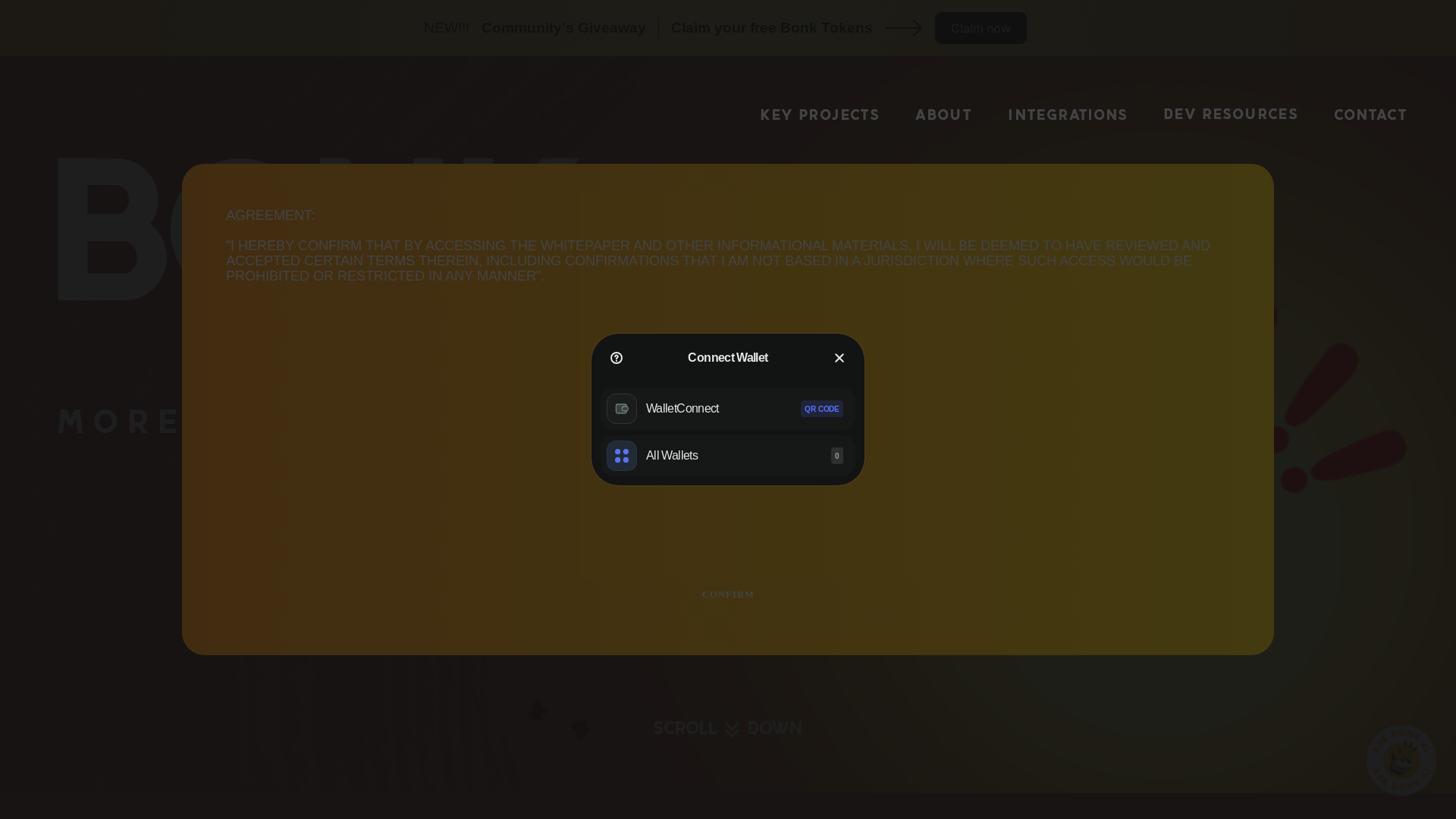1456x819 pixels.
Task: Open the CONTACT menu item
Action: (1370, 115)
